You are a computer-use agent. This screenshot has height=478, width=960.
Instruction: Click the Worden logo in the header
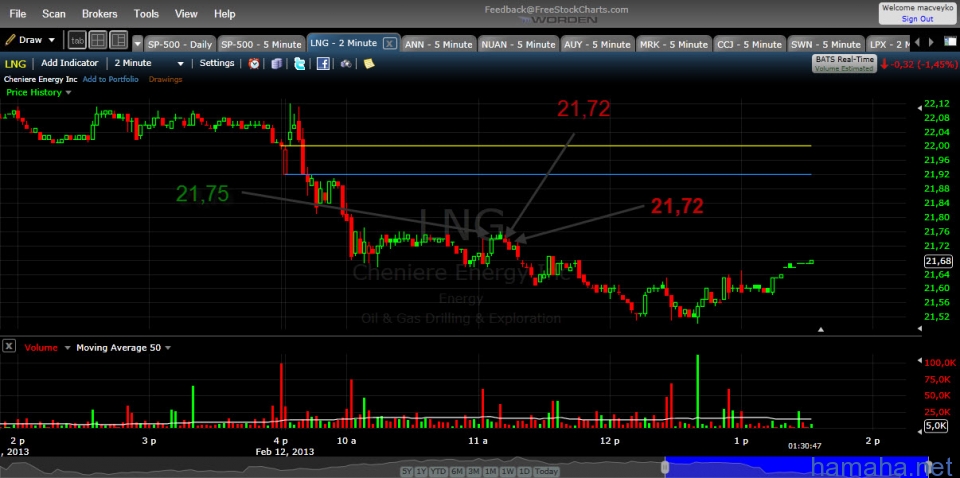pos(557,20)
